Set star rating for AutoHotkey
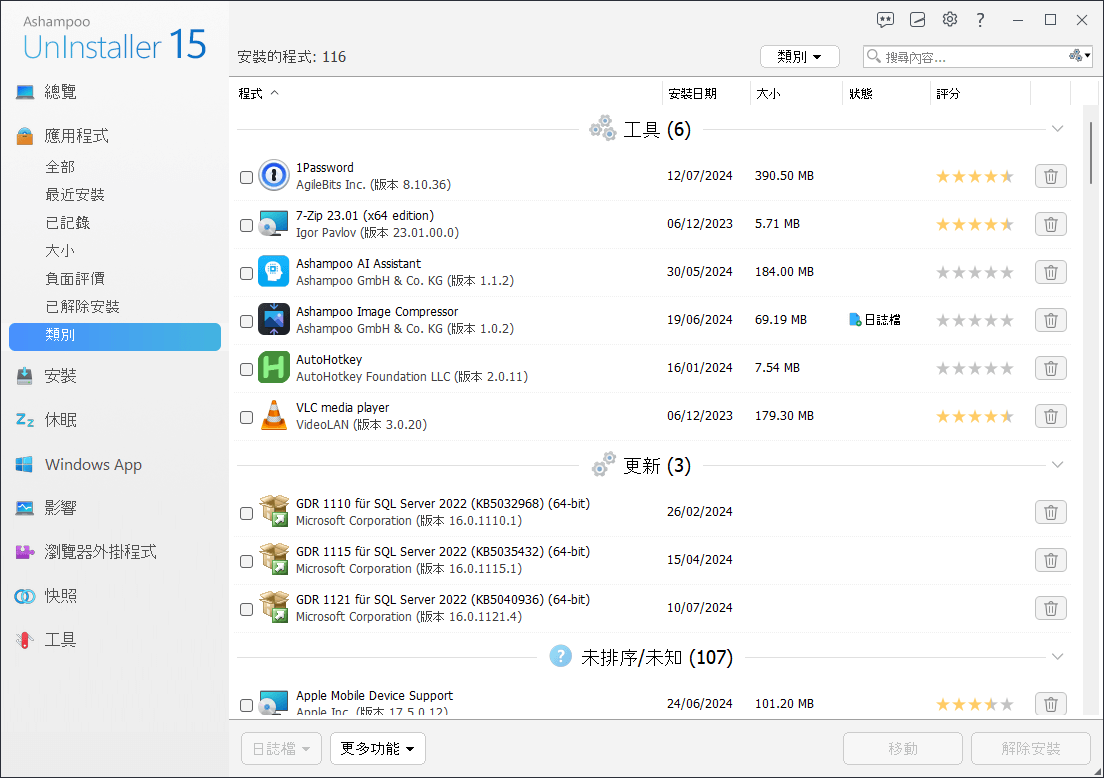This screenshot has width=1104, height=778. (x=974, y=368)
